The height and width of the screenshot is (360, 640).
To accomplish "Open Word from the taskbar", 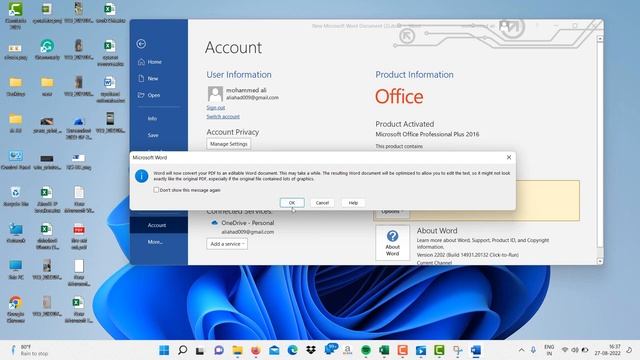I will pos(476,350).
